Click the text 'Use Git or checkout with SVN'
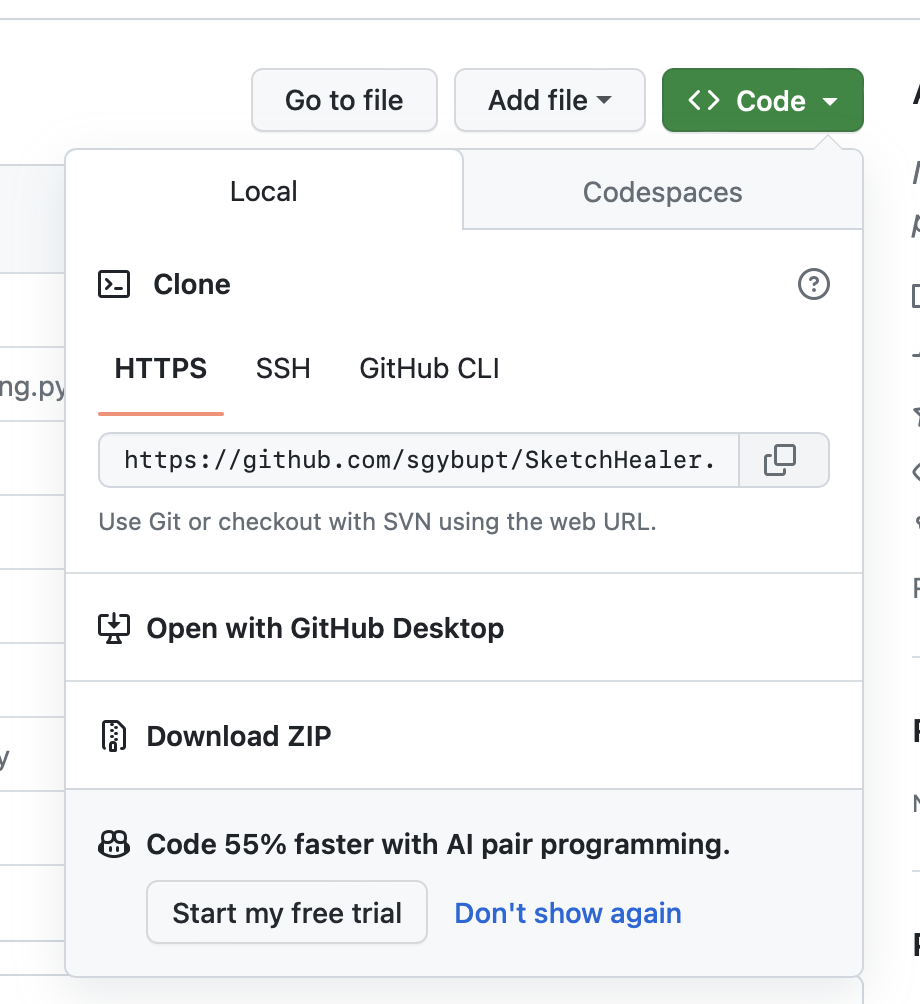The height and width of the screenshot is (1004, 920). tap(264, 521)
